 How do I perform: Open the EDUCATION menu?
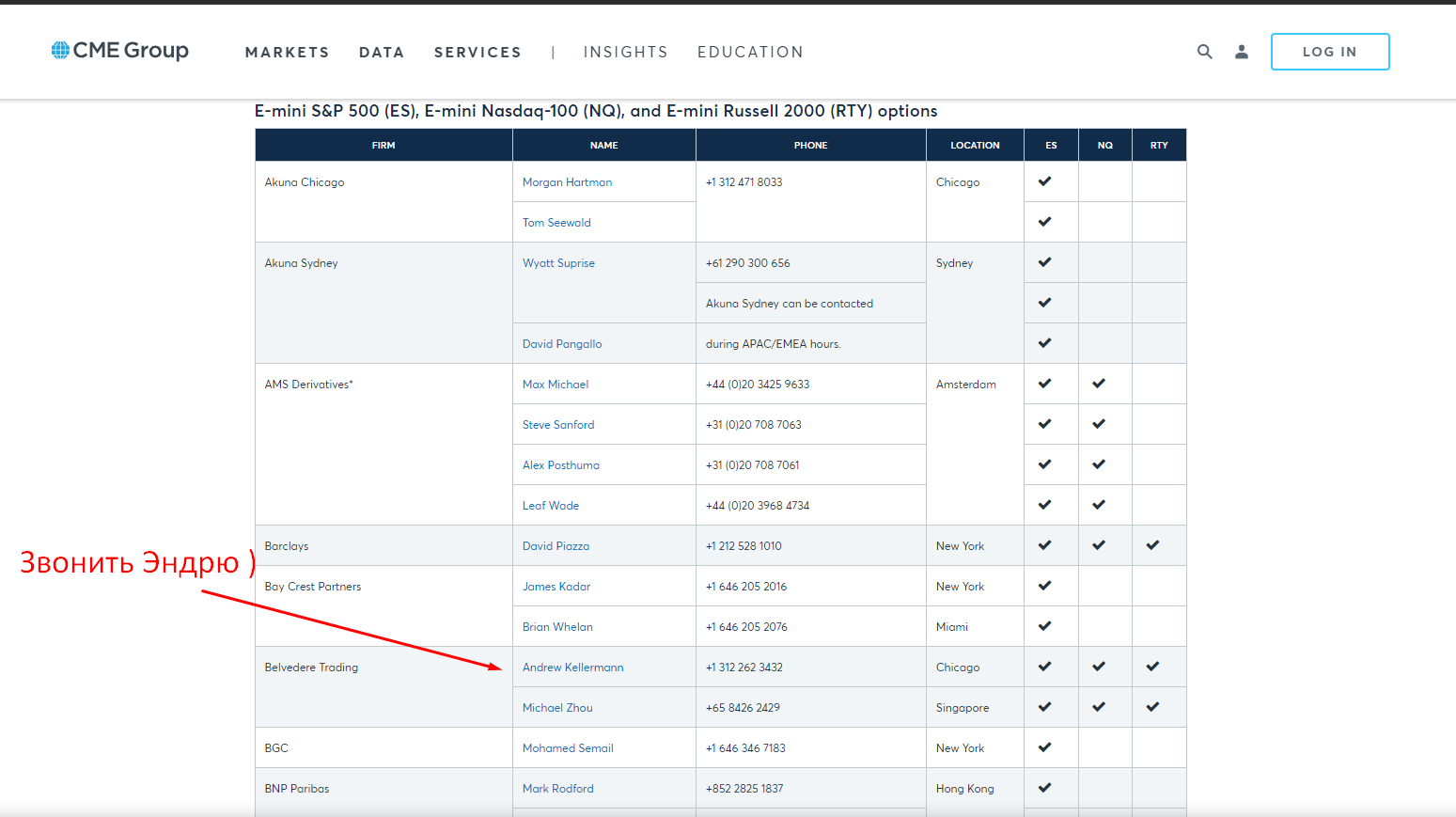(750, 53)
